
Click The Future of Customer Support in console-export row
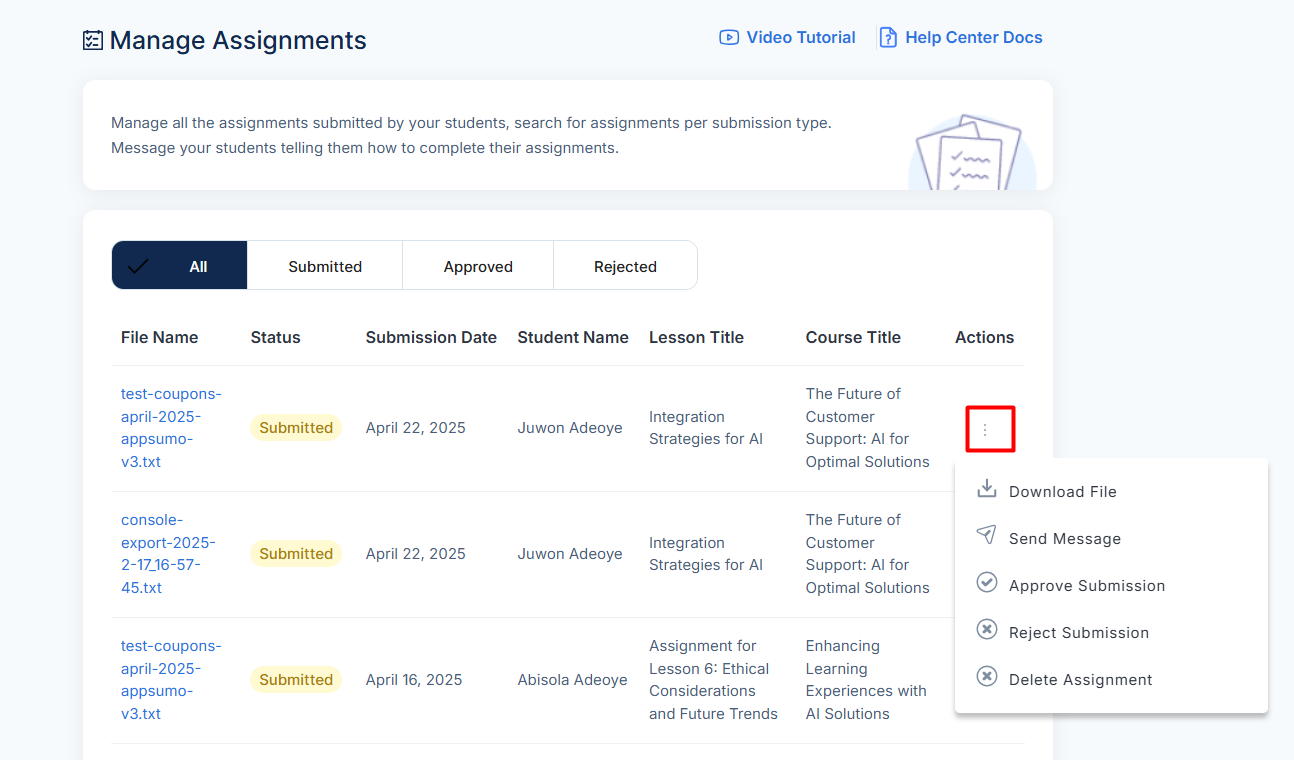(x=868, y=554)
